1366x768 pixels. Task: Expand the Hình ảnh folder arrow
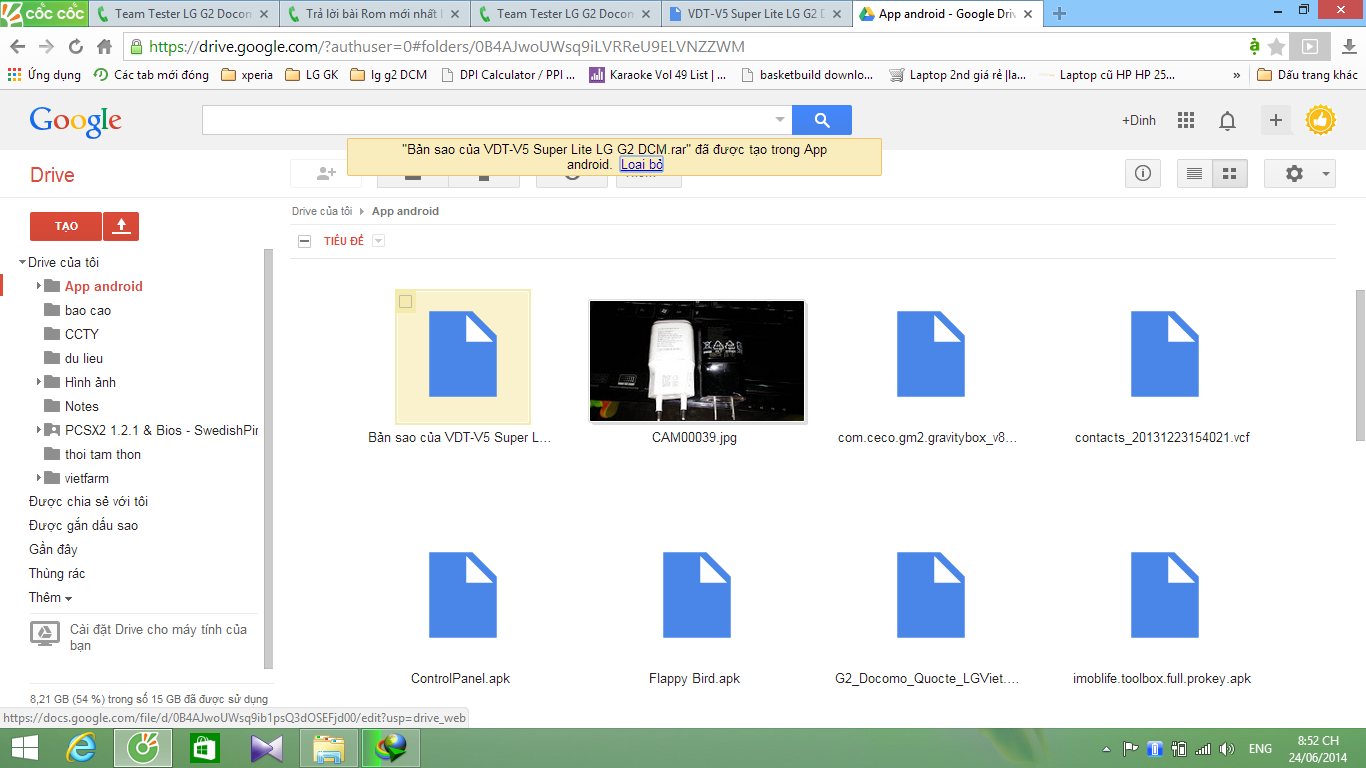(x=38, y=382)
